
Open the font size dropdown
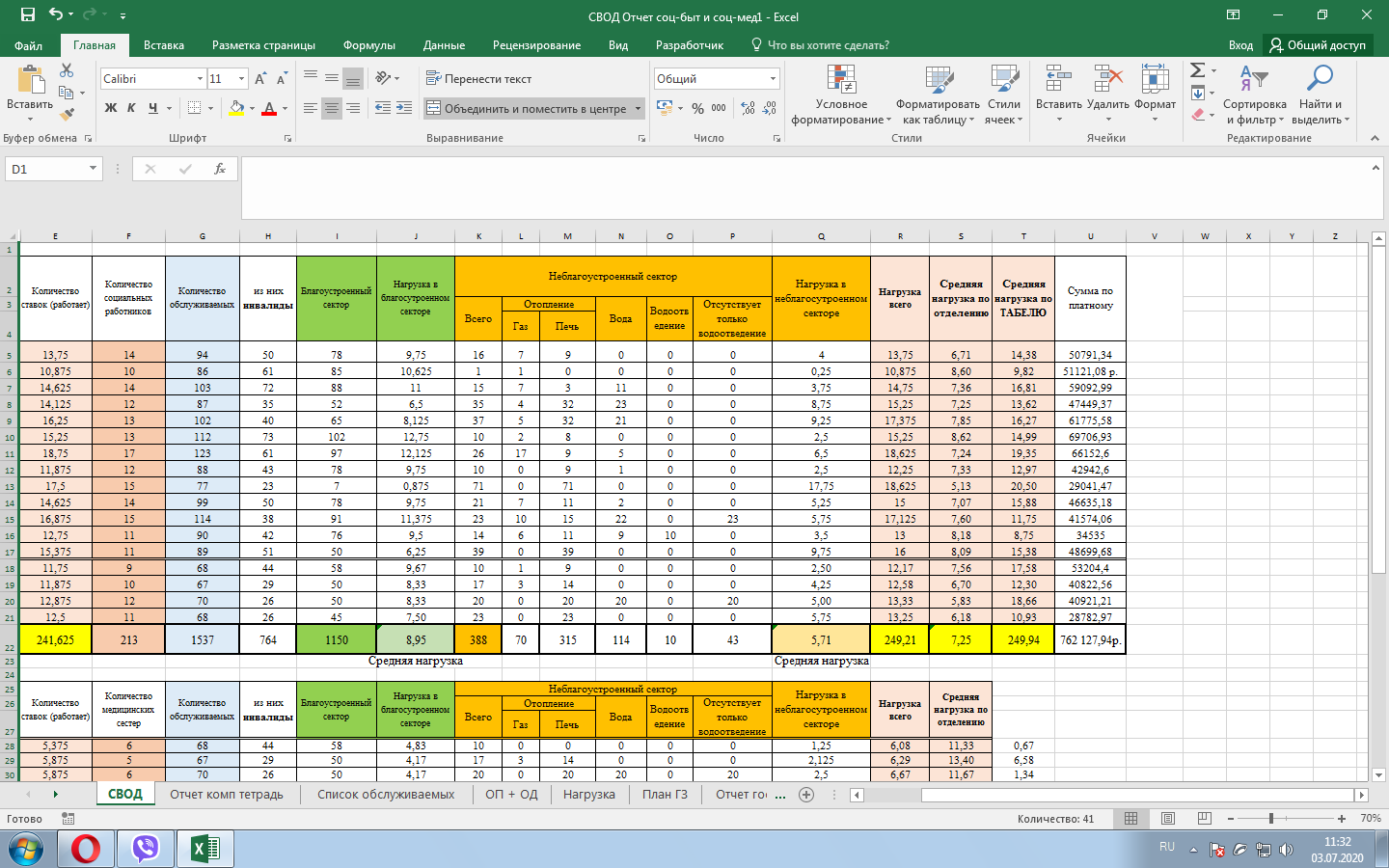(241, 79)
